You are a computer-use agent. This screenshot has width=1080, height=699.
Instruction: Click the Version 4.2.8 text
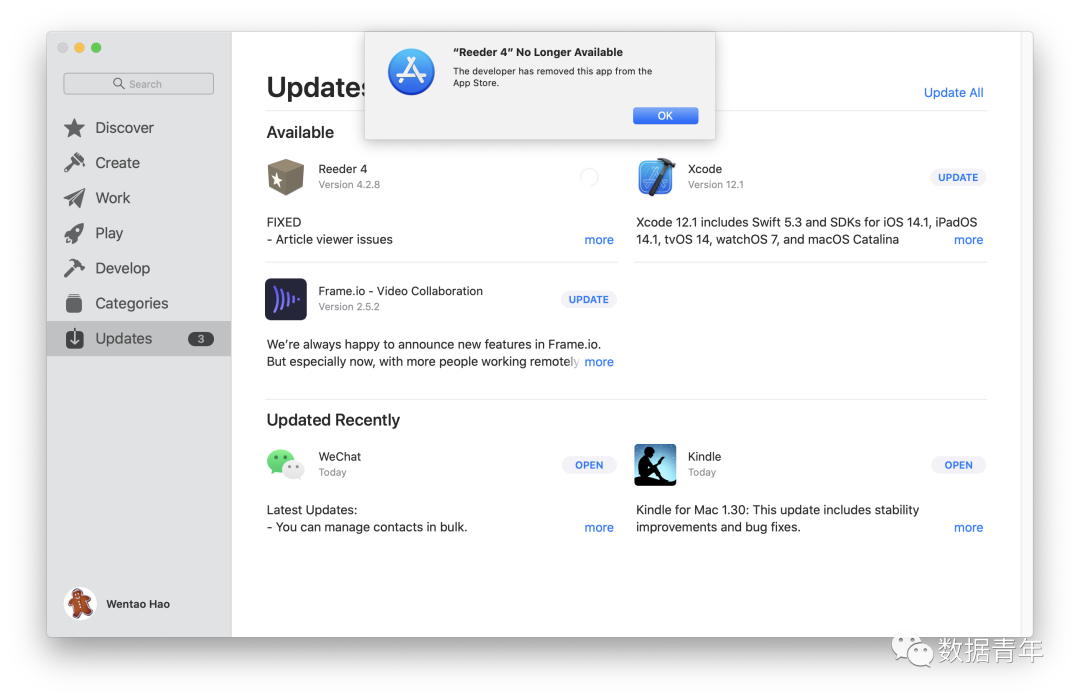(x=349, y=185)
